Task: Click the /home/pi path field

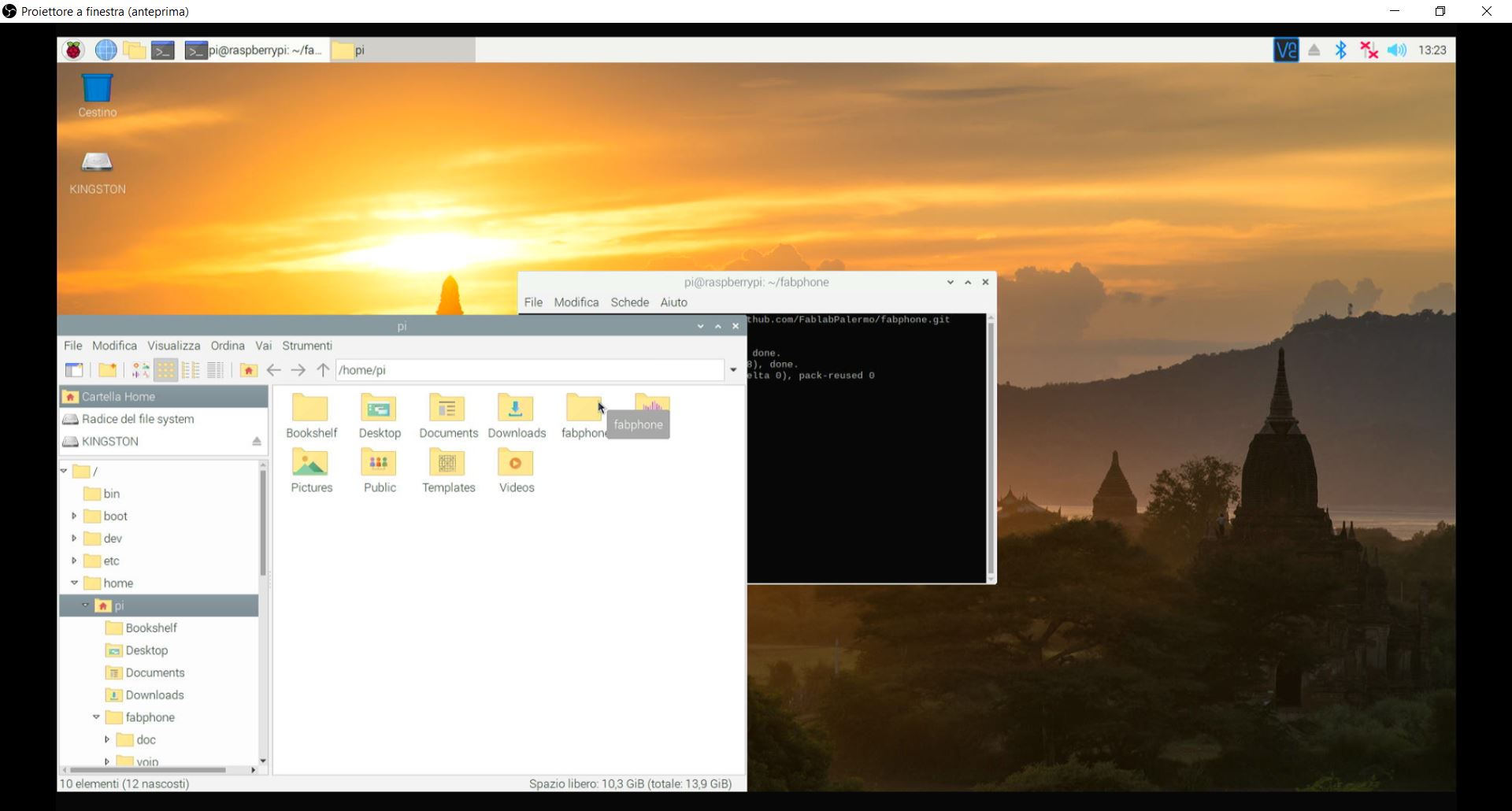Action: click(x=530, y=370)
